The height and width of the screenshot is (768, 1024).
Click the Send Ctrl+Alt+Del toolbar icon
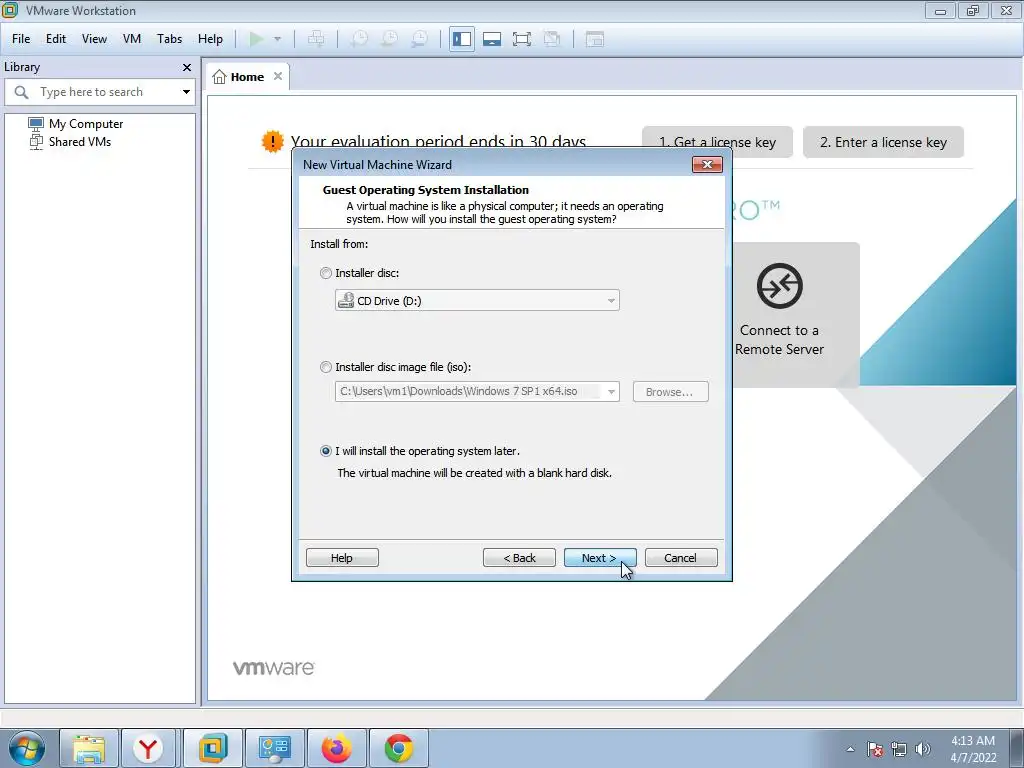pyautogui.click(x=316, y=39)
